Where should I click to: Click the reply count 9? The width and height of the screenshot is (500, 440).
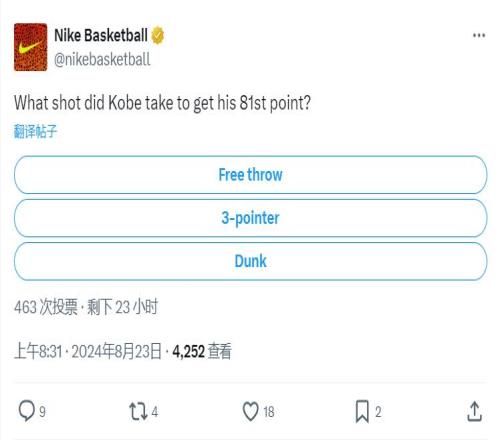pyautogui.click(x=42, y=412)
